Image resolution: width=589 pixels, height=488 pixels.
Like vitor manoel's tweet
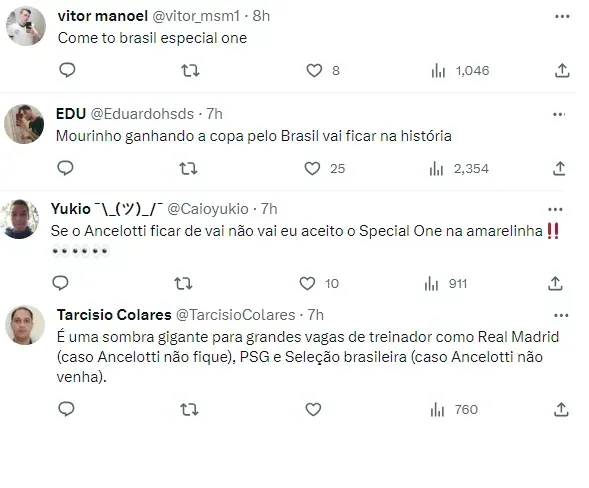[x=314, y=71]
